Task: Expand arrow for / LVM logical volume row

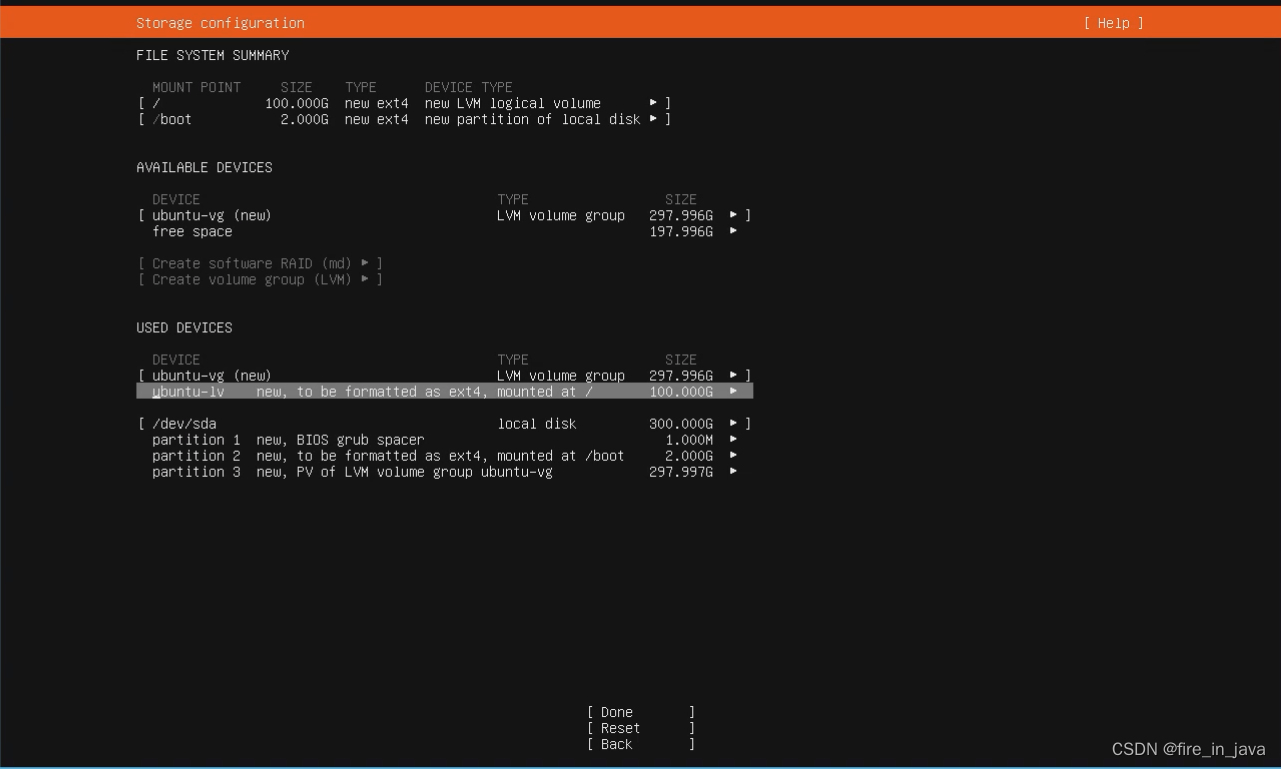Action: click(x=653, y=103)
